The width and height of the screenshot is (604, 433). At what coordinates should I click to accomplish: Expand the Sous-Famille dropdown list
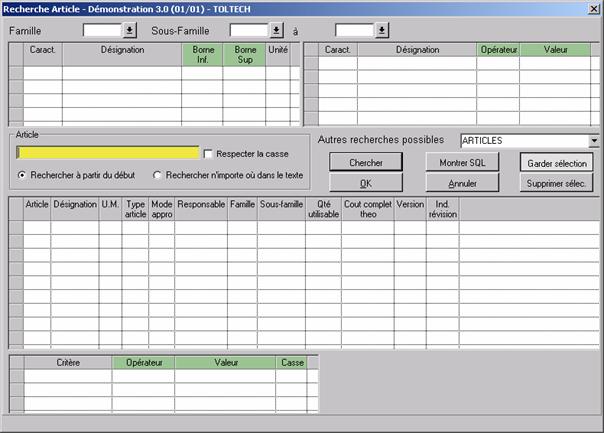(277, 30)
